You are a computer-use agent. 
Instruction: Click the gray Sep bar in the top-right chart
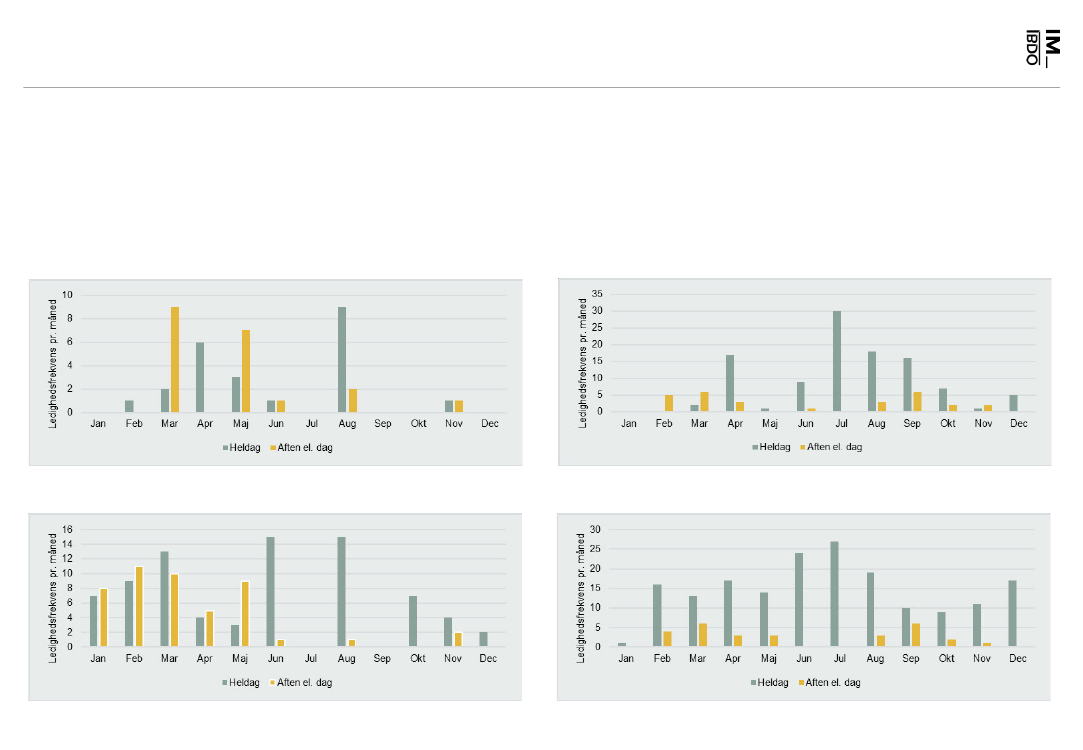(908, 385)
